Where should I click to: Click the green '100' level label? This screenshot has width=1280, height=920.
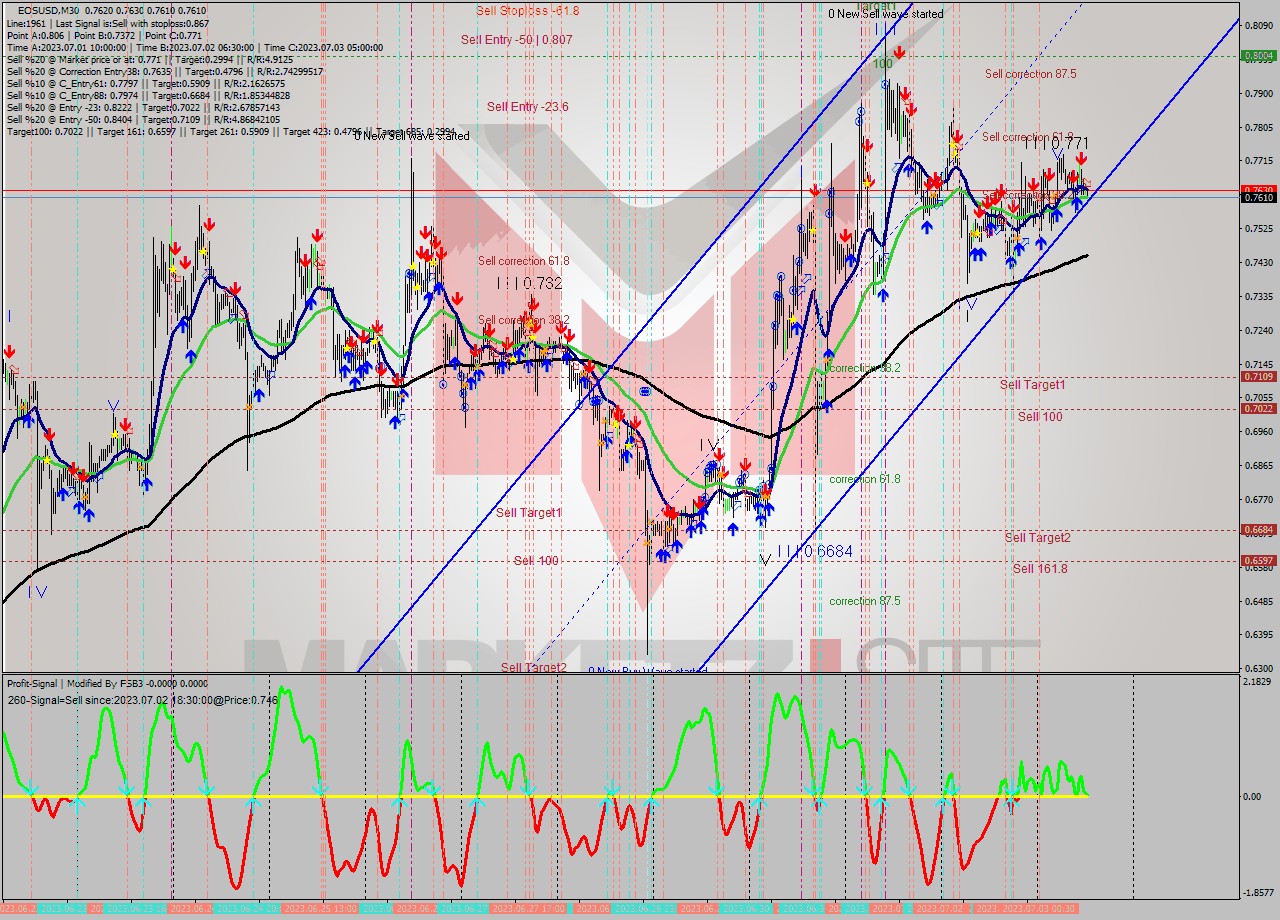coord(882,63)
